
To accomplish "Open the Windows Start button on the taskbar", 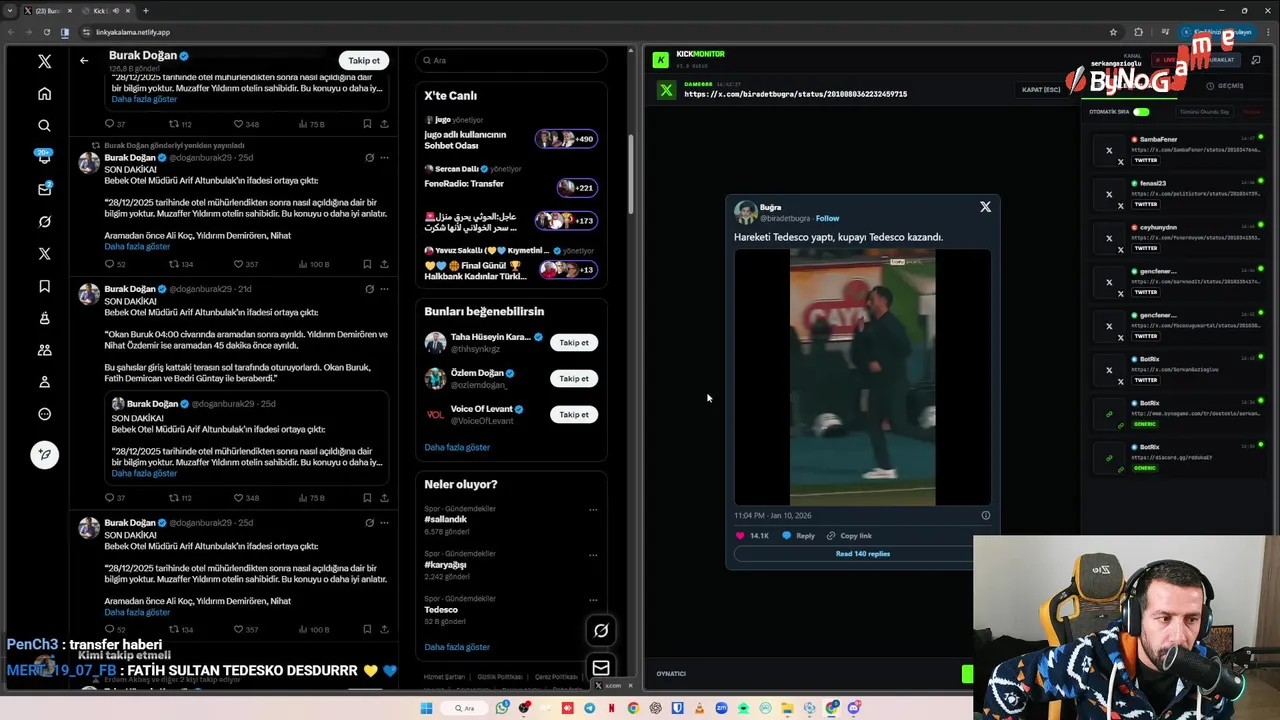I will tap(426, 708).
